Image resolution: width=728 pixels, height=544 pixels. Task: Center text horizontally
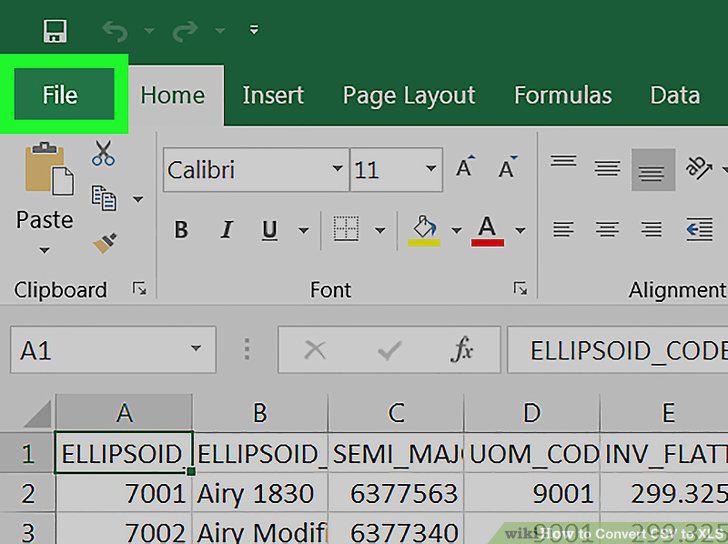coord(607,229)
